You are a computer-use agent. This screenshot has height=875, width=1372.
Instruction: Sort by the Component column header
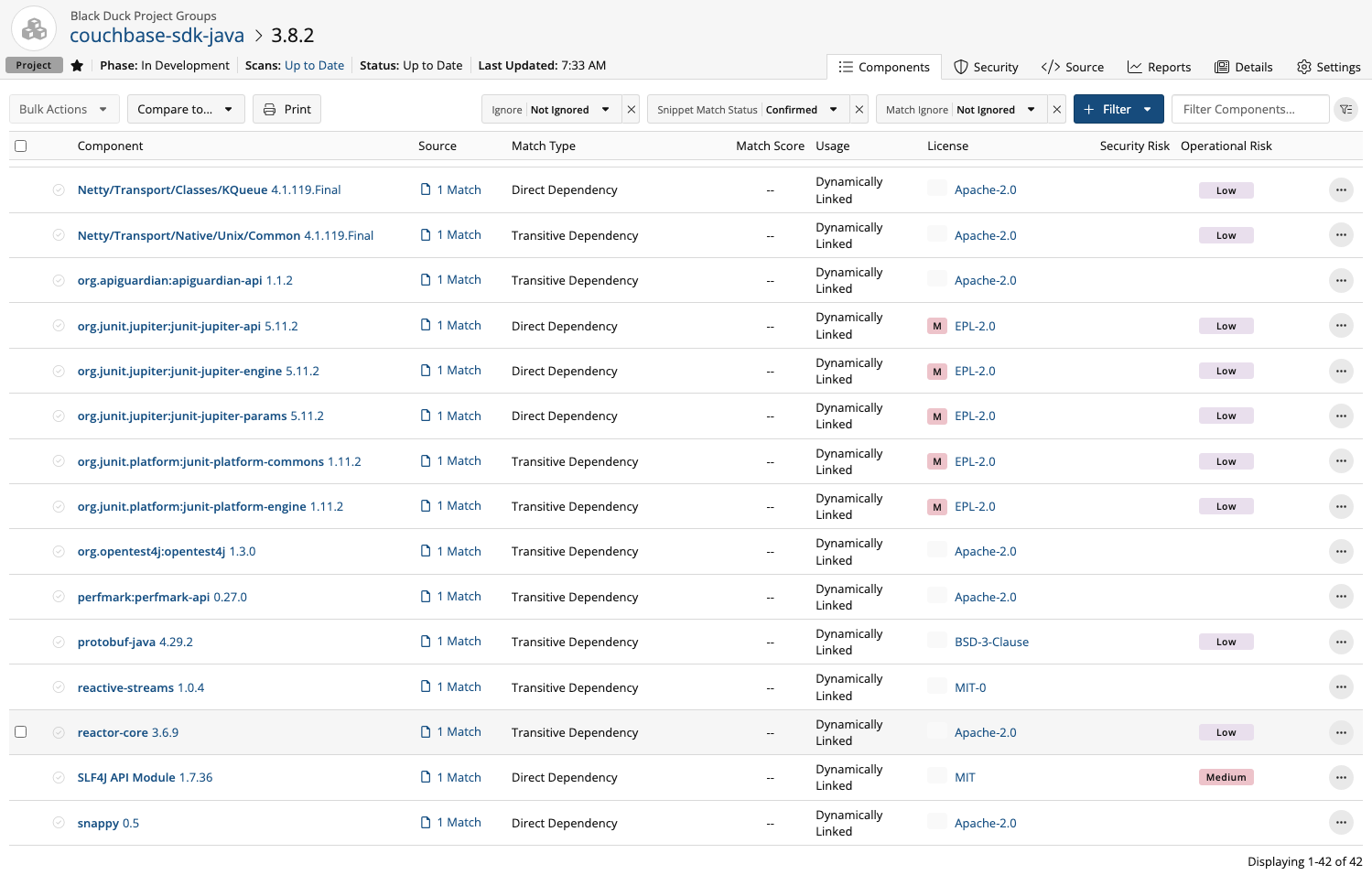(x=111, y=146)
